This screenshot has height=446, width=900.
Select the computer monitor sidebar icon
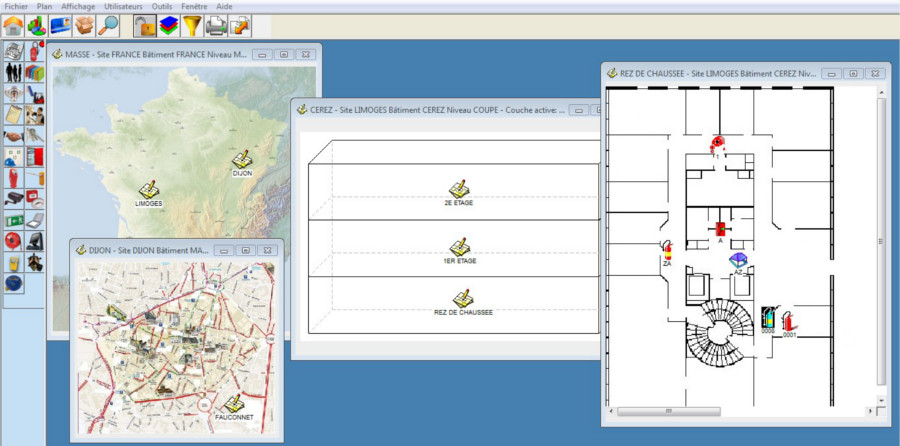(x=35, y=242)
